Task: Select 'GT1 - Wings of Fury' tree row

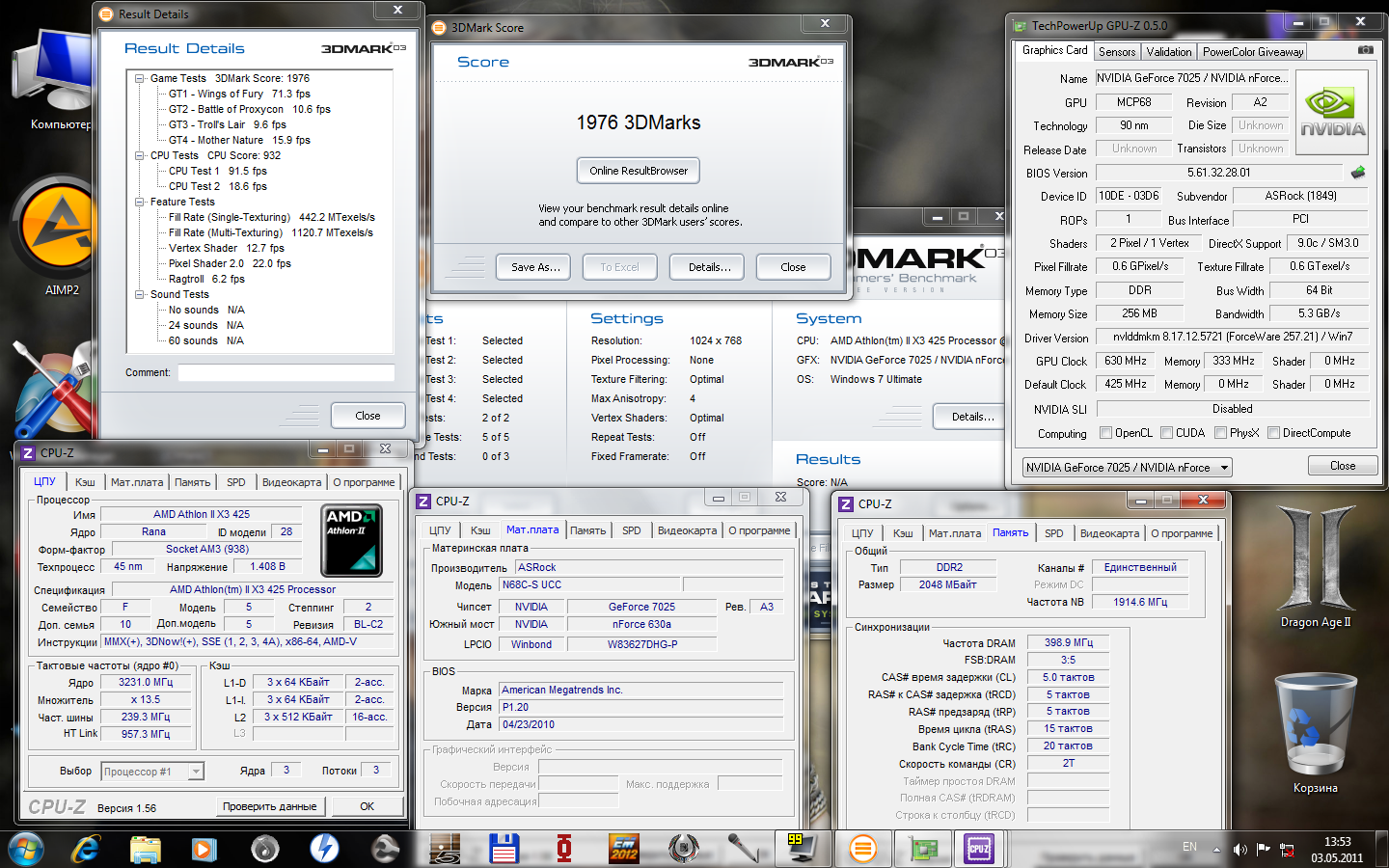Action: click(x=239, y=94)
